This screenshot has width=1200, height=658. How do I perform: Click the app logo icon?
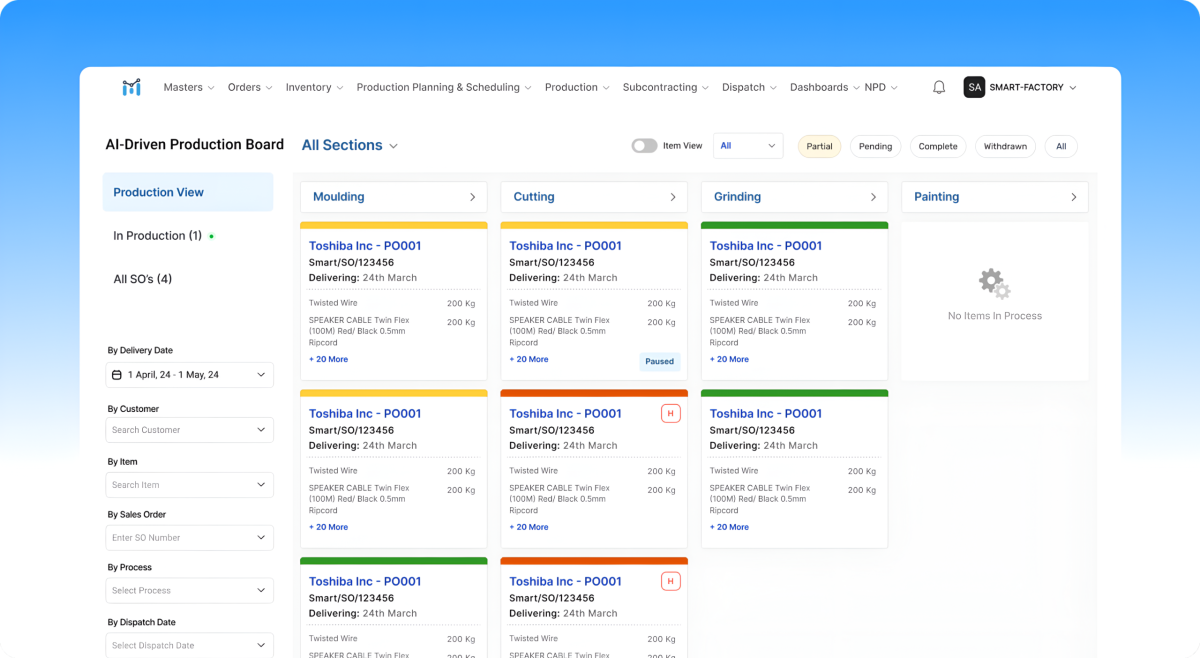tap(131, 88)
